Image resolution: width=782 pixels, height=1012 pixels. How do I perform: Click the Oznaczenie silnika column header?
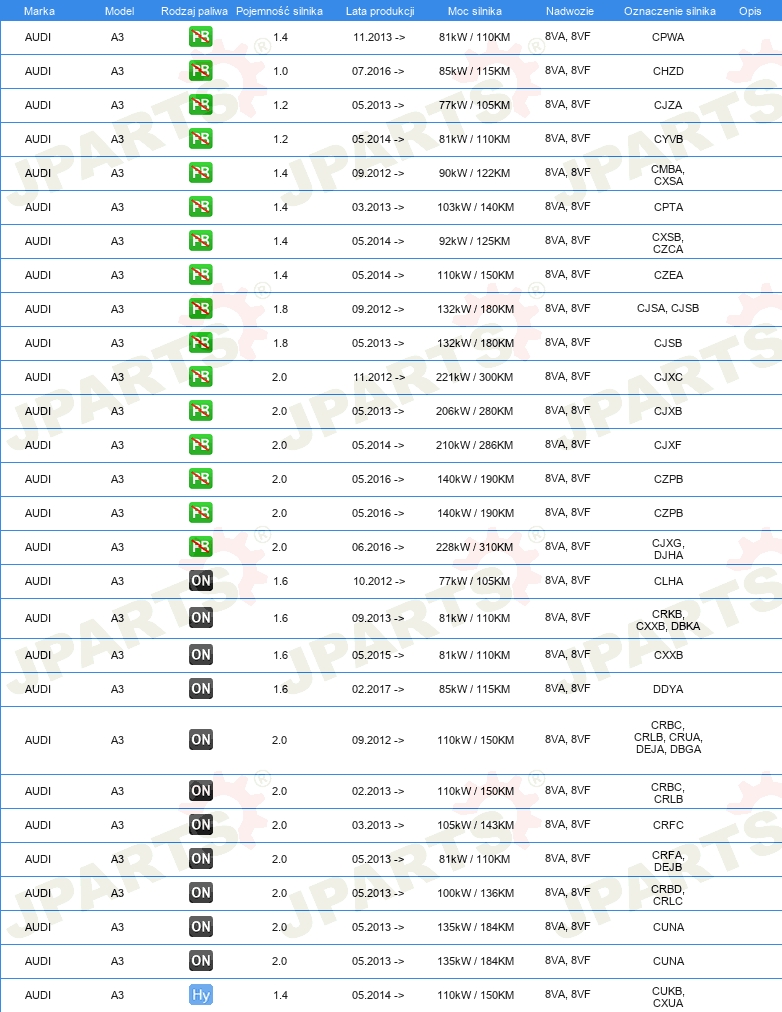pos(670,11)
